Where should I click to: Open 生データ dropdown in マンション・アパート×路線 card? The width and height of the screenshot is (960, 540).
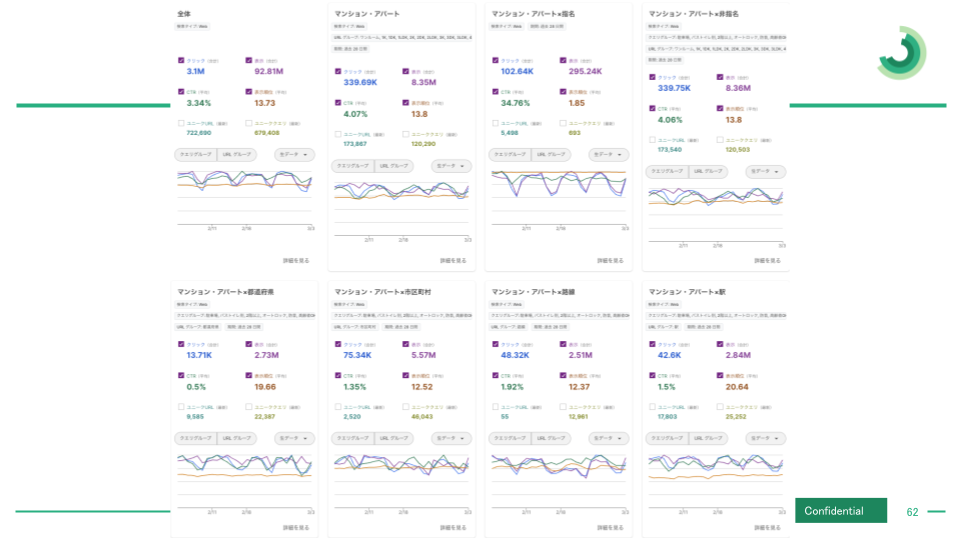(x=609, y=438)
